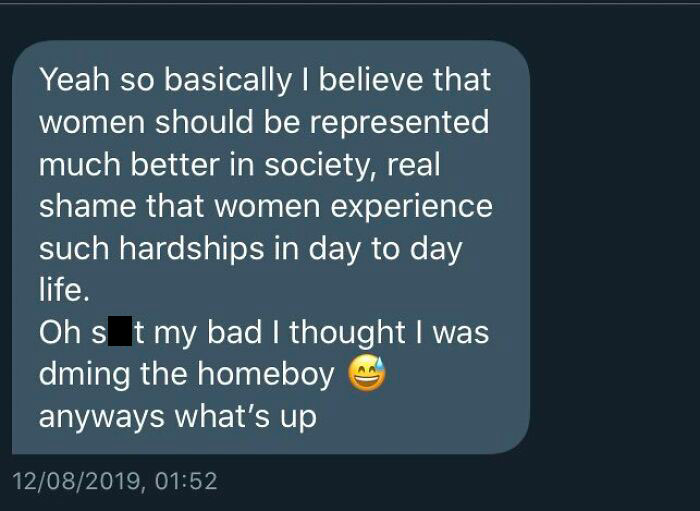The image size is (700, 511).
Task: Click the word 'hardships' in the message
Action: pyautogui.click(x=192, y=249)
